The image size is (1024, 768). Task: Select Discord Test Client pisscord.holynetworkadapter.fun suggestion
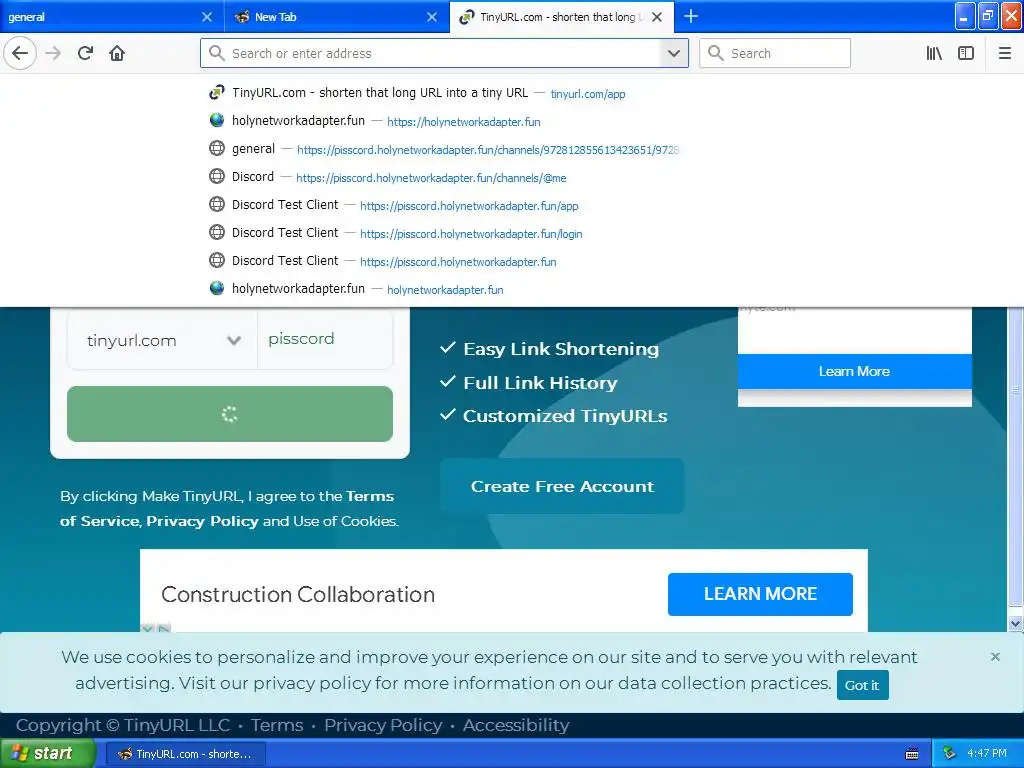click(x=444, y=261)
